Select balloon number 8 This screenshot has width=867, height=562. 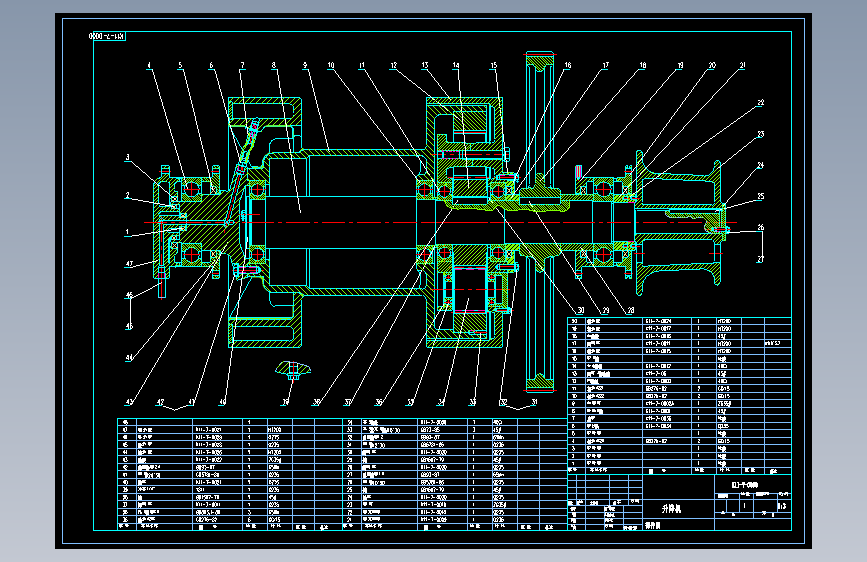pos(273,65)
